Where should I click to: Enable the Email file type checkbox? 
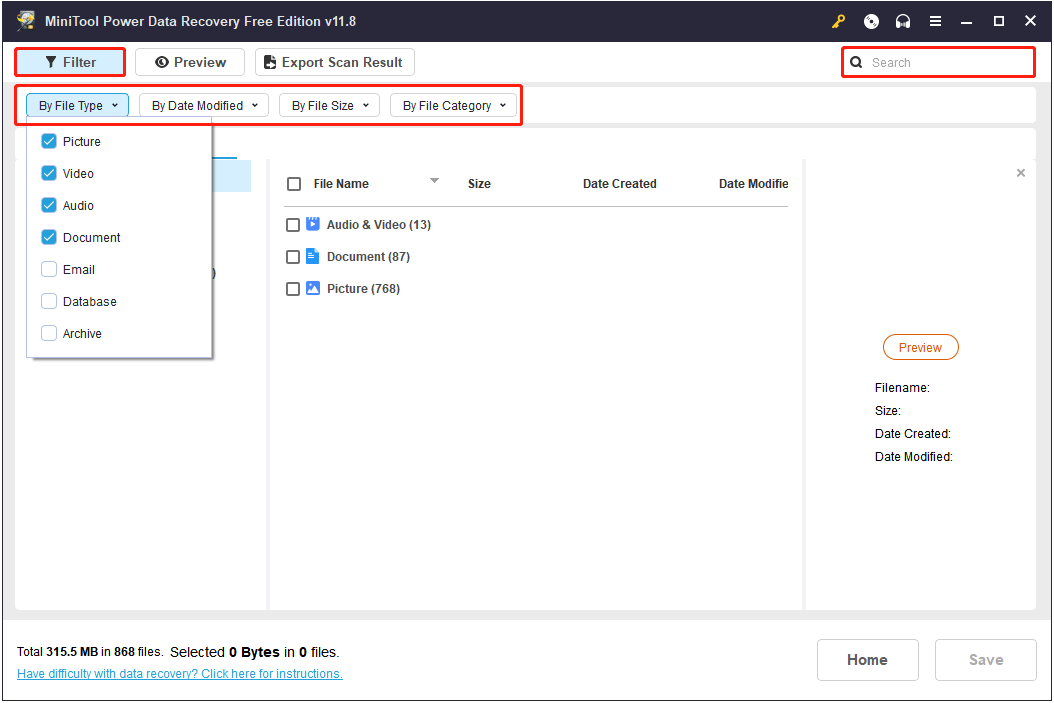[49, 270]
